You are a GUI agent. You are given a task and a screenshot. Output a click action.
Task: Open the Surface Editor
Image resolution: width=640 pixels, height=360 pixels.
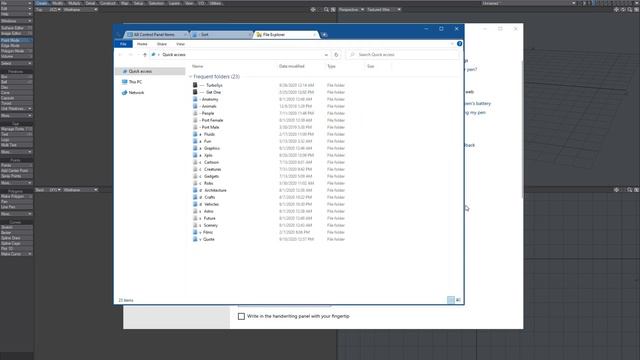click(16, 28)
